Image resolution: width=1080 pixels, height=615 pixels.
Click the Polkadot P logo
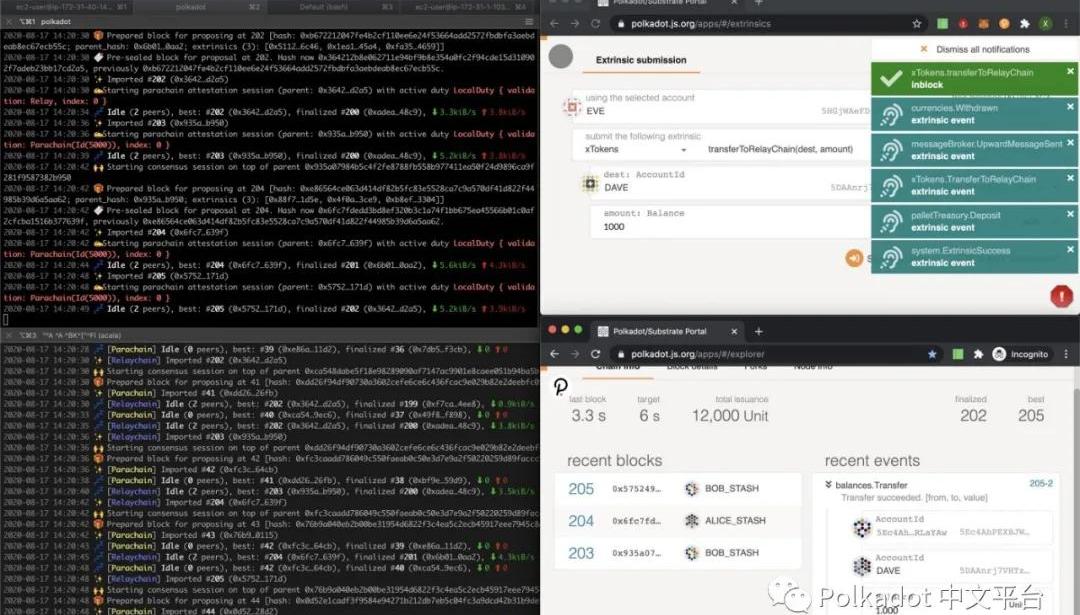point(561,386)
